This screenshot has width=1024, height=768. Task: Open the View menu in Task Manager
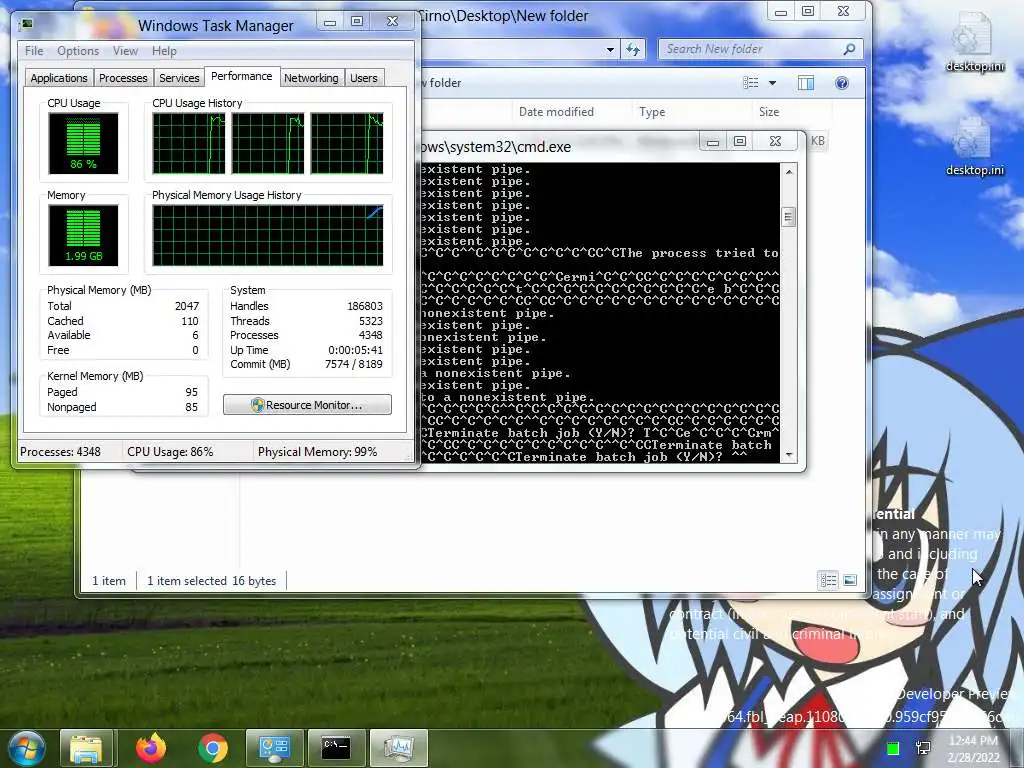coord(125,51)
